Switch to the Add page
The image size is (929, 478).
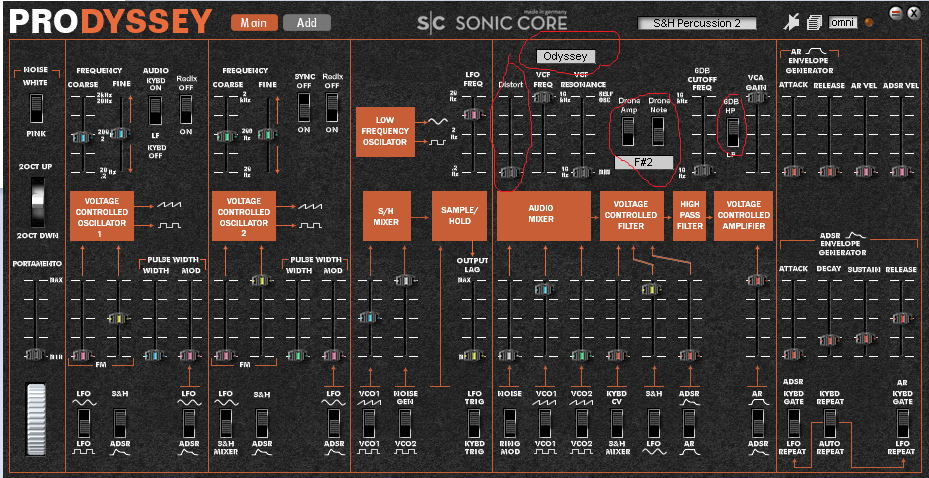pyautogui.click(x=306, y=22)
